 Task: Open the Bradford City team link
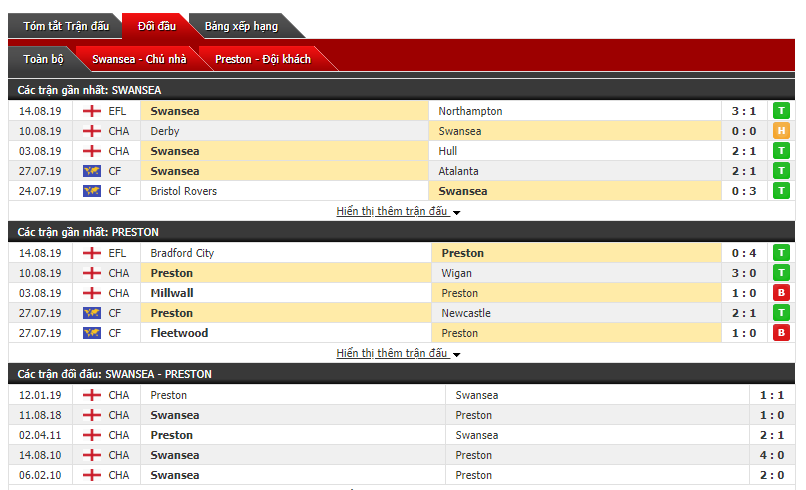[x=182, y=253]
